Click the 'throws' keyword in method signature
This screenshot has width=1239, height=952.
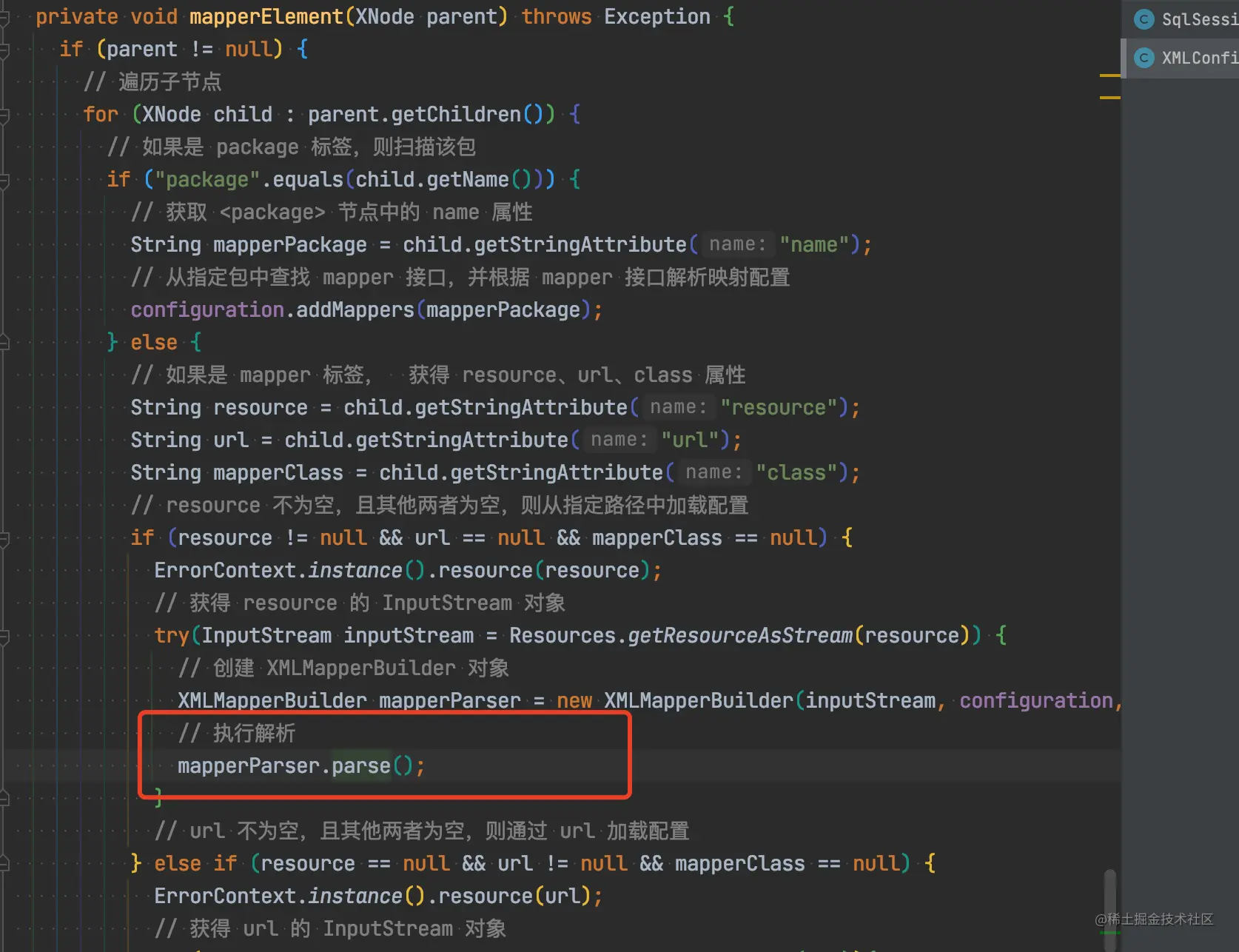(x=557, y=16)
